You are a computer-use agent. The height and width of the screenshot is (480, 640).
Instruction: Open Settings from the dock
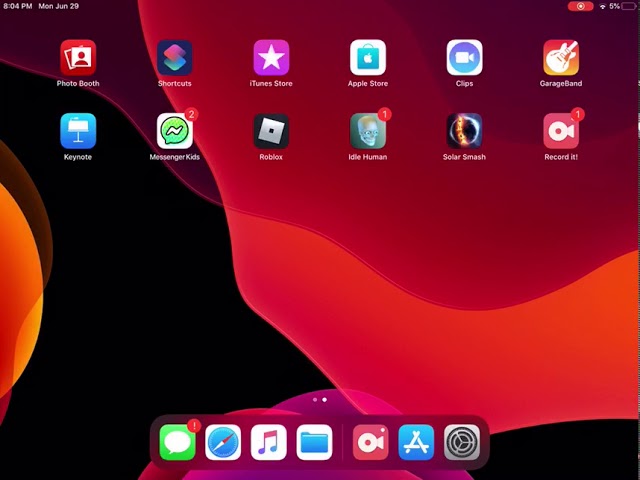(462, 442)
